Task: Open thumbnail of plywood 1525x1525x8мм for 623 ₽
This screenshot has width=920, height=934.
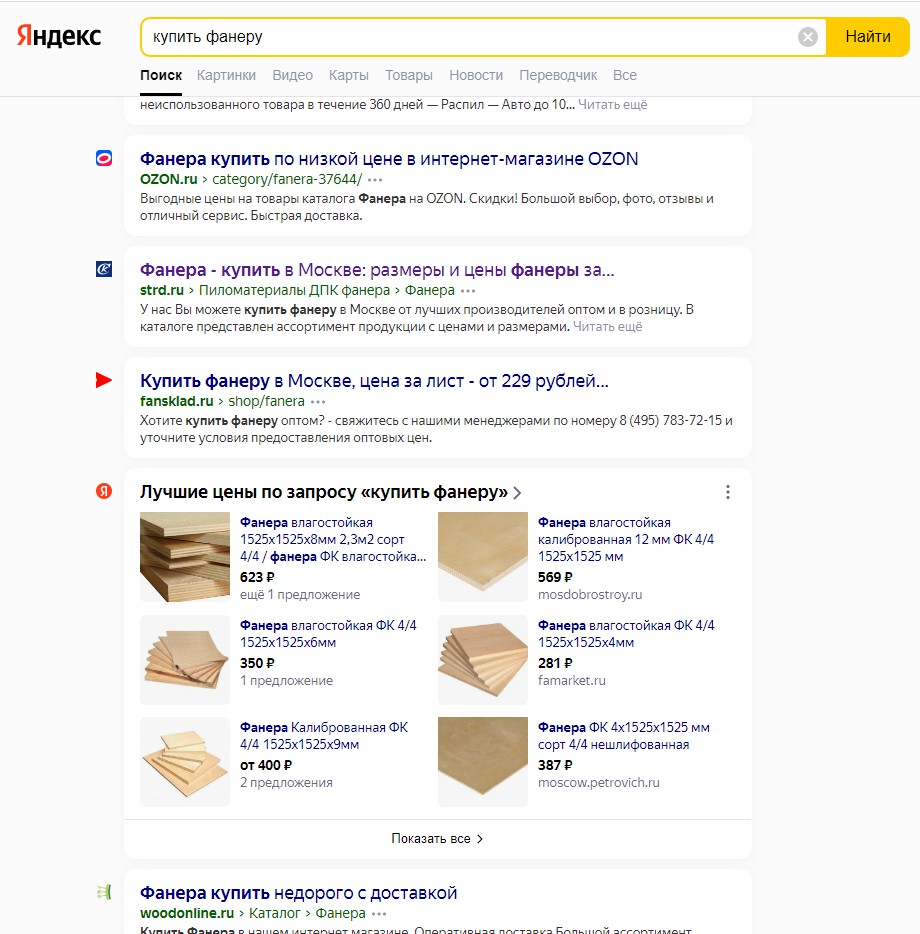Action: 185,557
